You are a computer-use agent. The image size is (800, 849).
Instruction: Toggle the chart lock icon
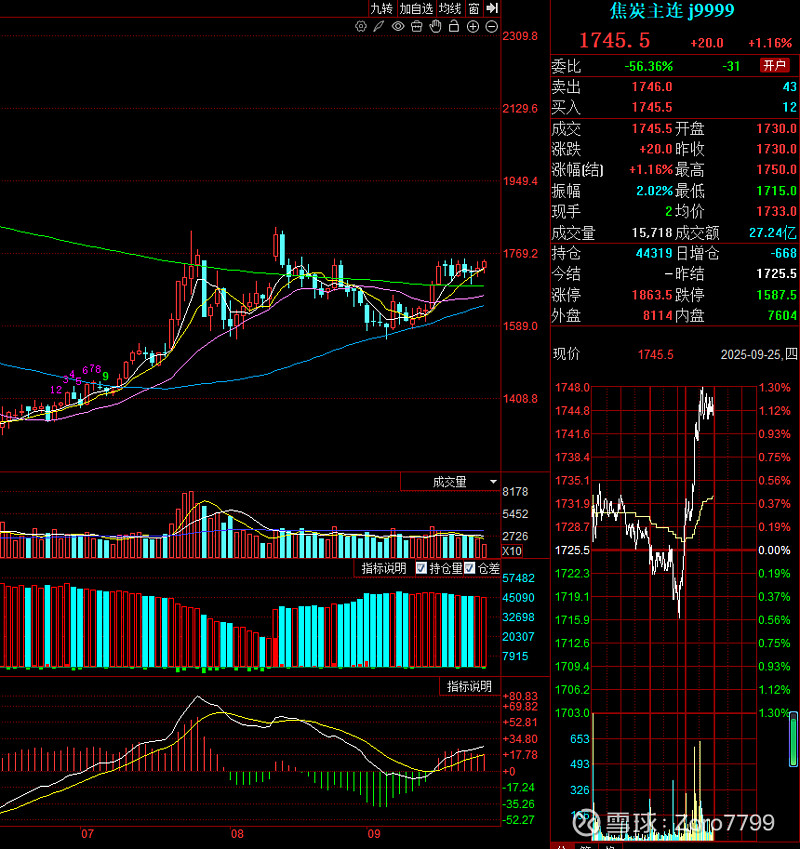click(454, 27)
